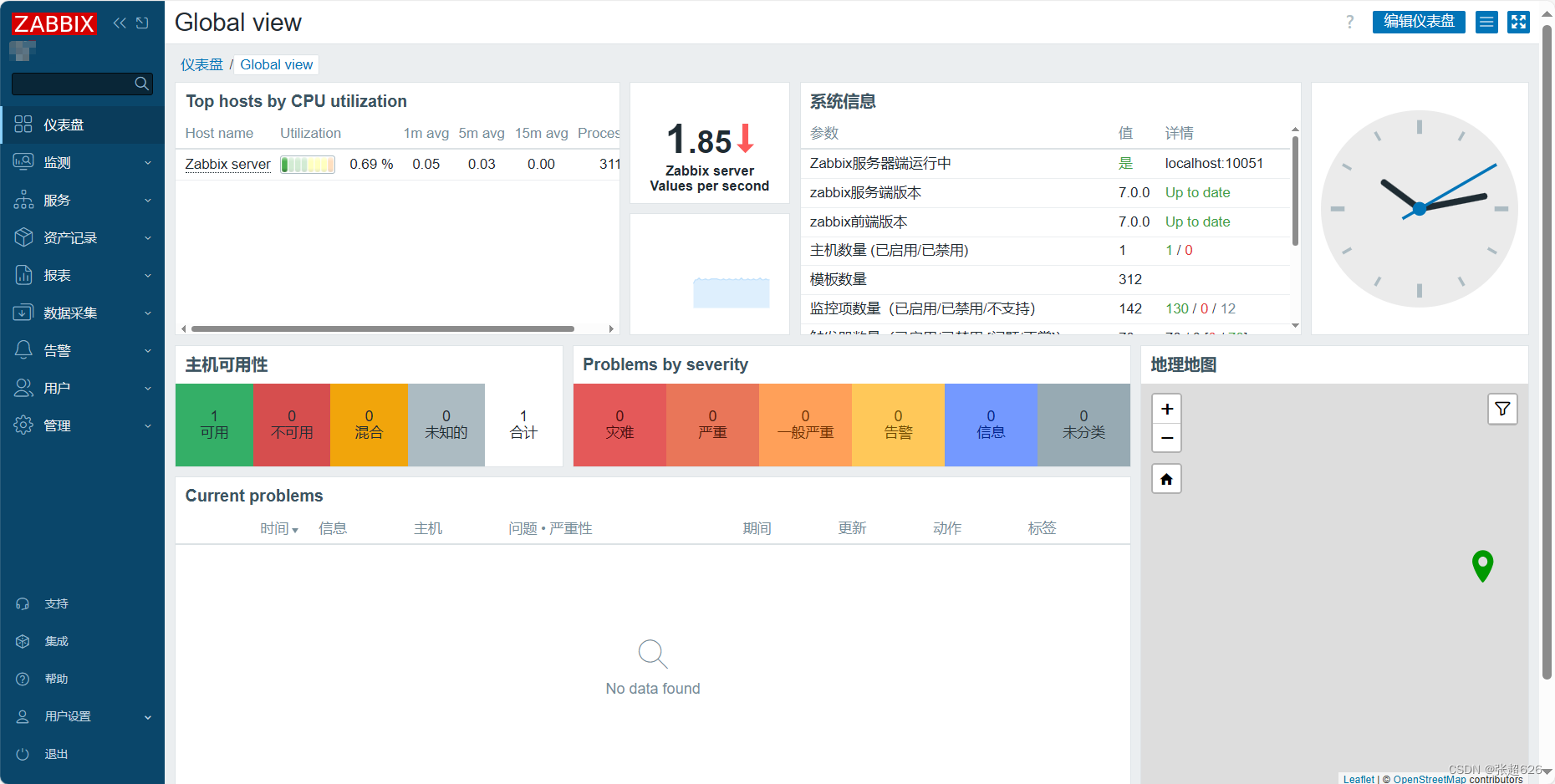Open the 仪表盘 sidebar menu item

(x=82, y=125)
